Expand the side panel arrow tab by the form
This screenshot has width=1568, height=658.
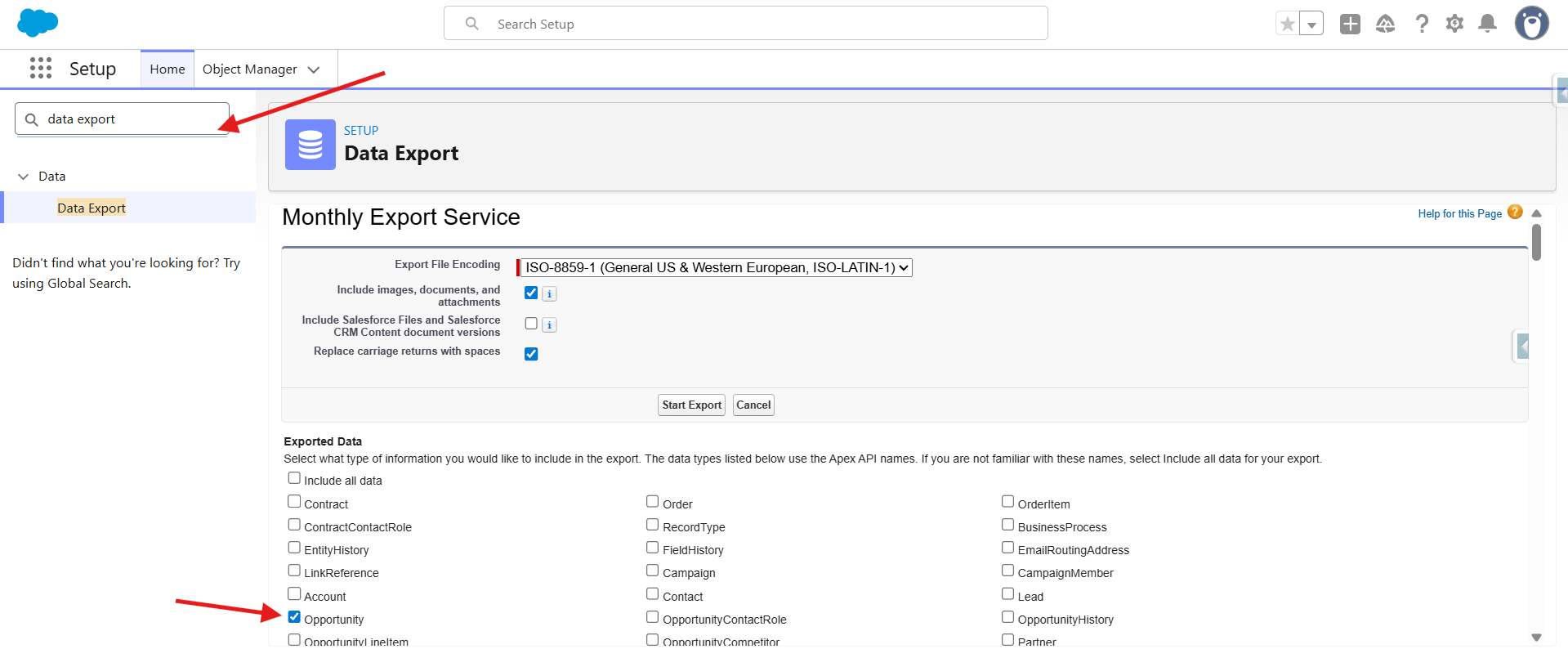click(1522, 346)
